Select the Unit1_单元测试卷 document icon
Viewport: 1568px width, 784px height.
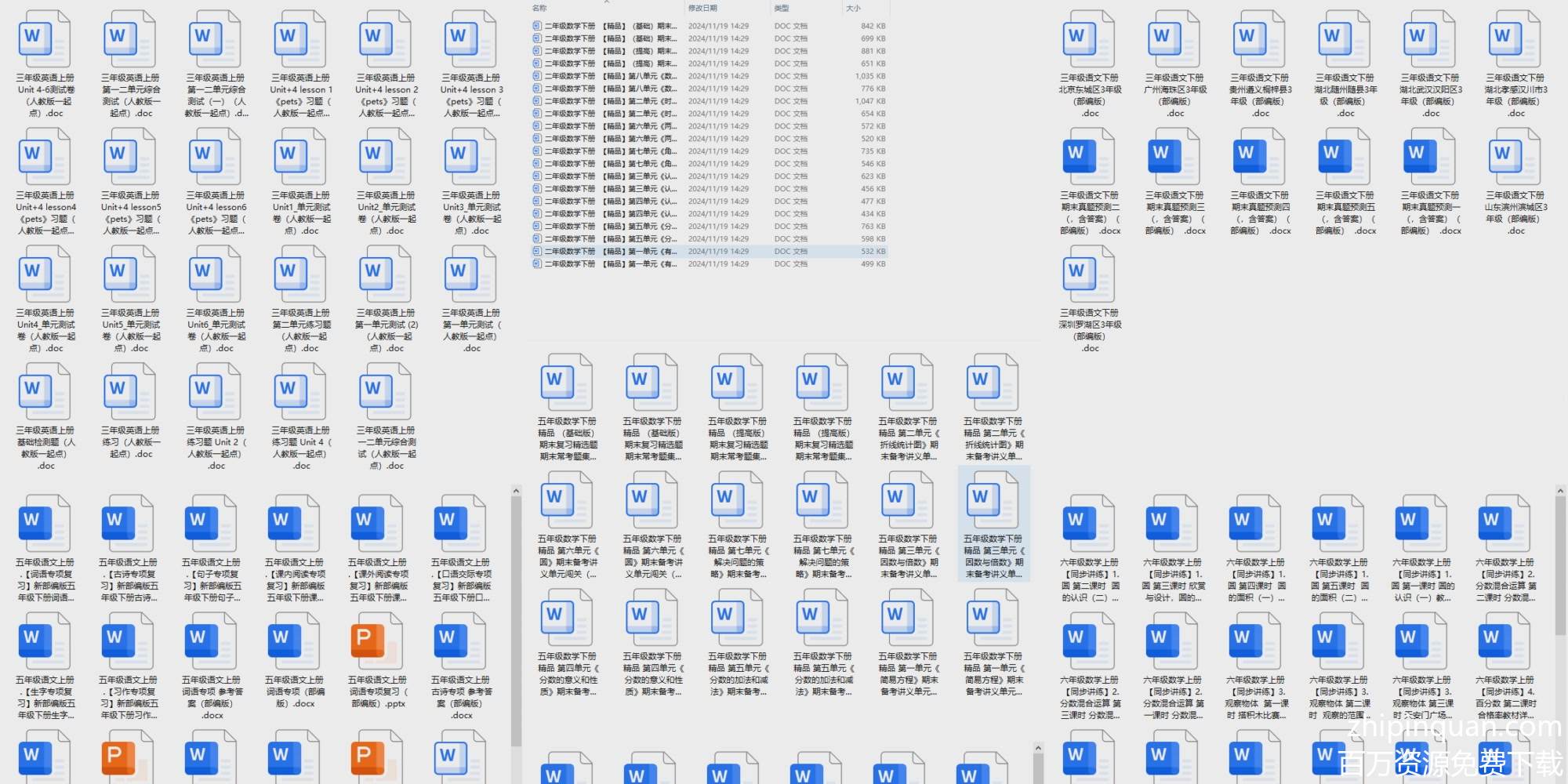point(299,158)
